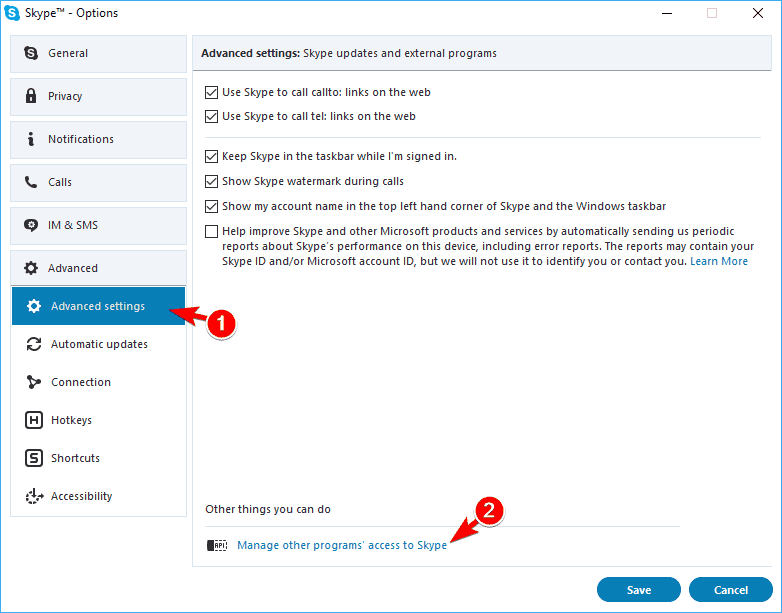Click the phone handset icon for Calls
Screen dimensions: 782x613
pyautogui.click(x=31, y=182)
